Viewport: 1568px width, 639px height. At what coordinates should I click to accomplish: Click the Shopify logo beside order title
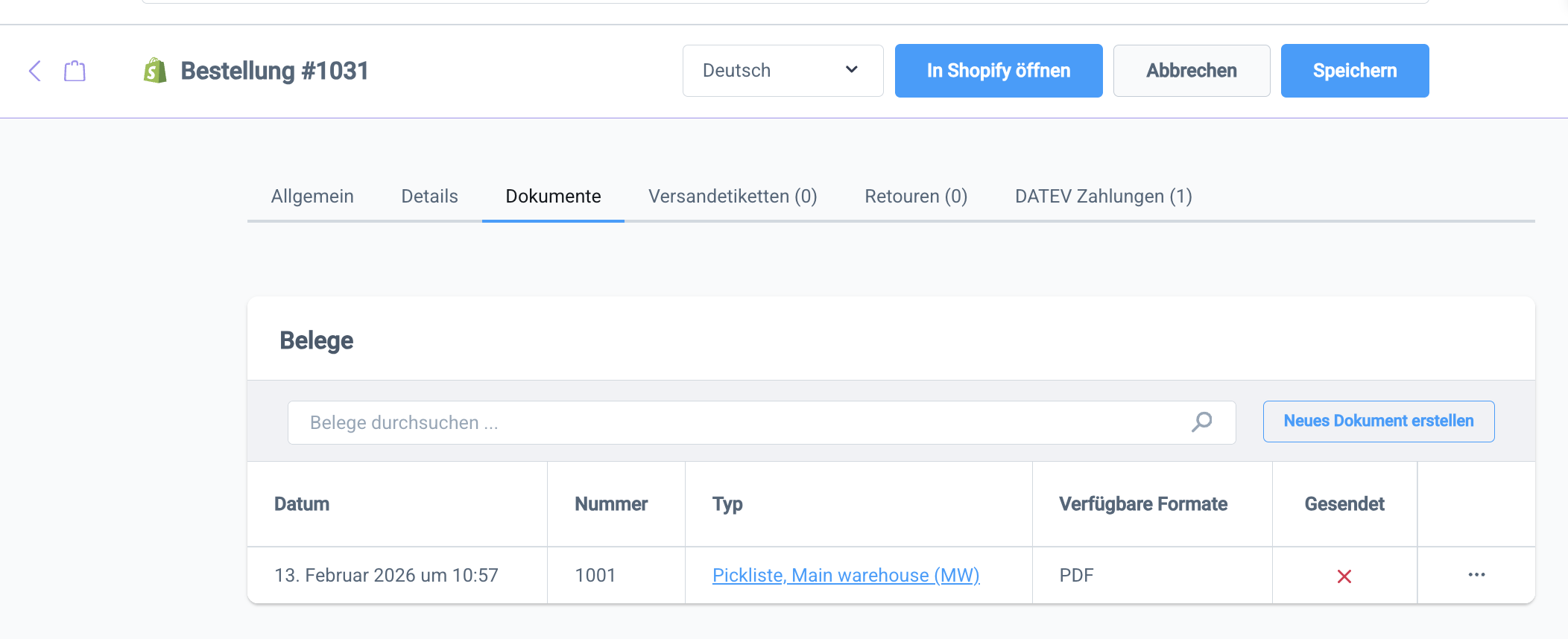tap(155, 71)
